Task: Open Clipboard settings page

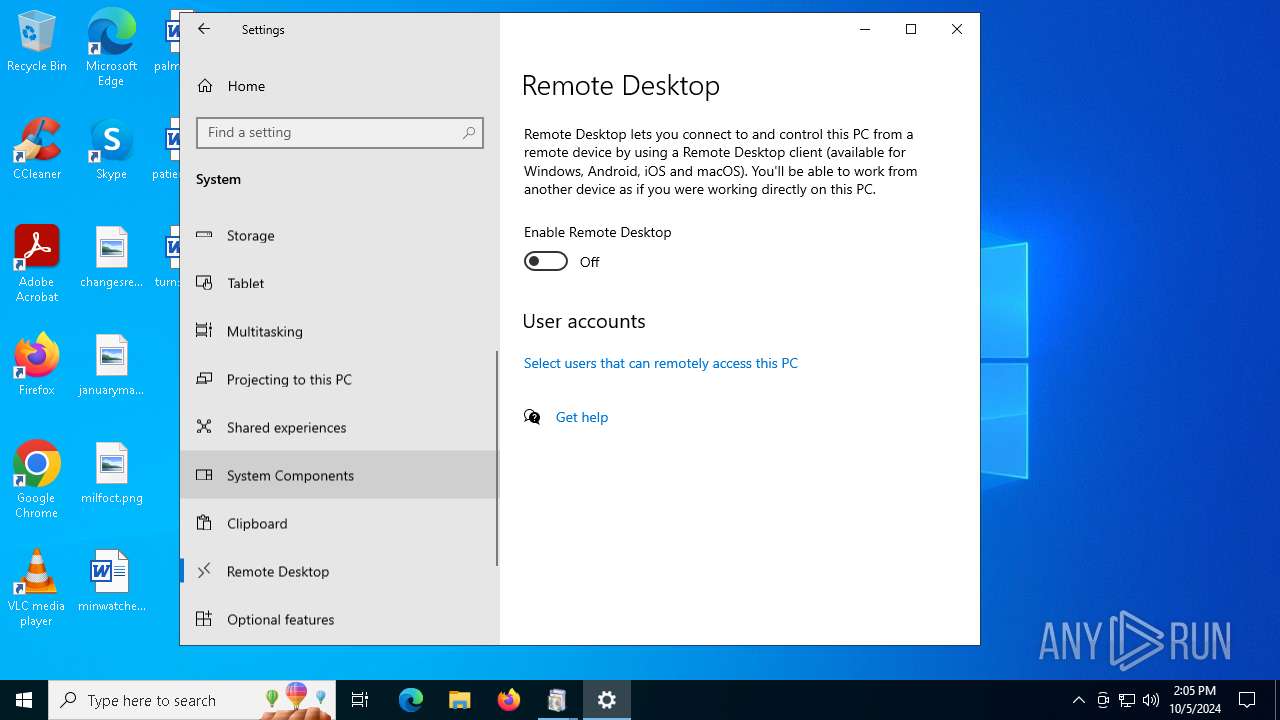Action: (339, 523)
